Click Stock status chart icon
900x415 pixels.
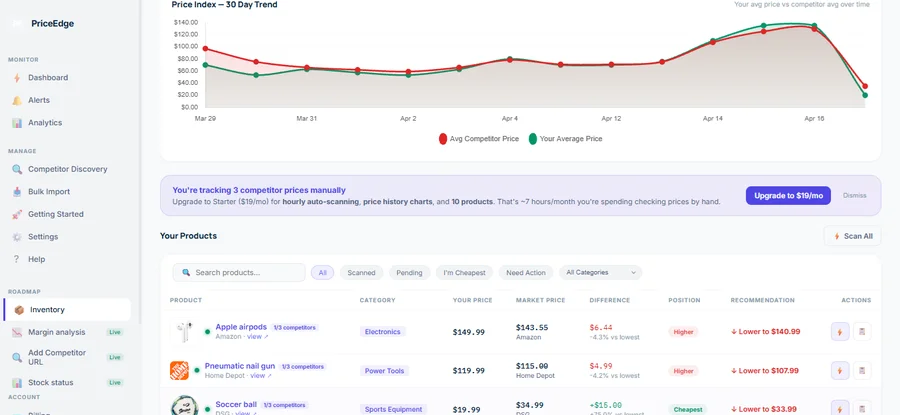point(17,382)
